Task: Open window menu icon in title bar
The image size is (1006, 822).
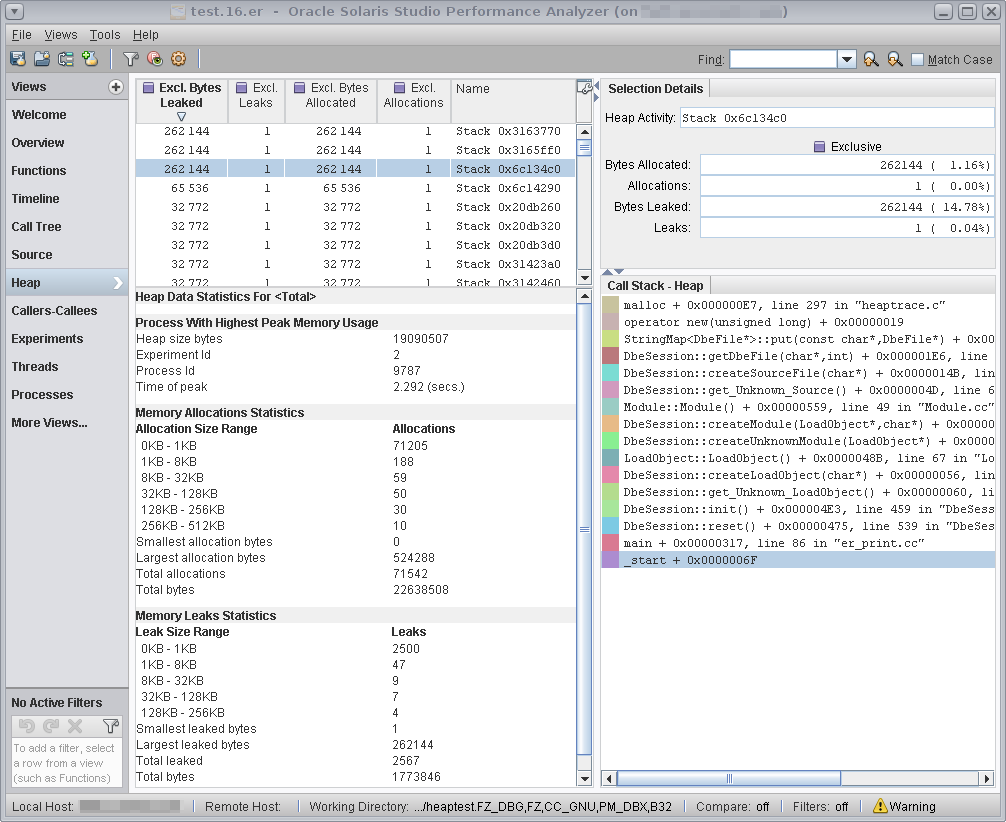Action: 14,11
